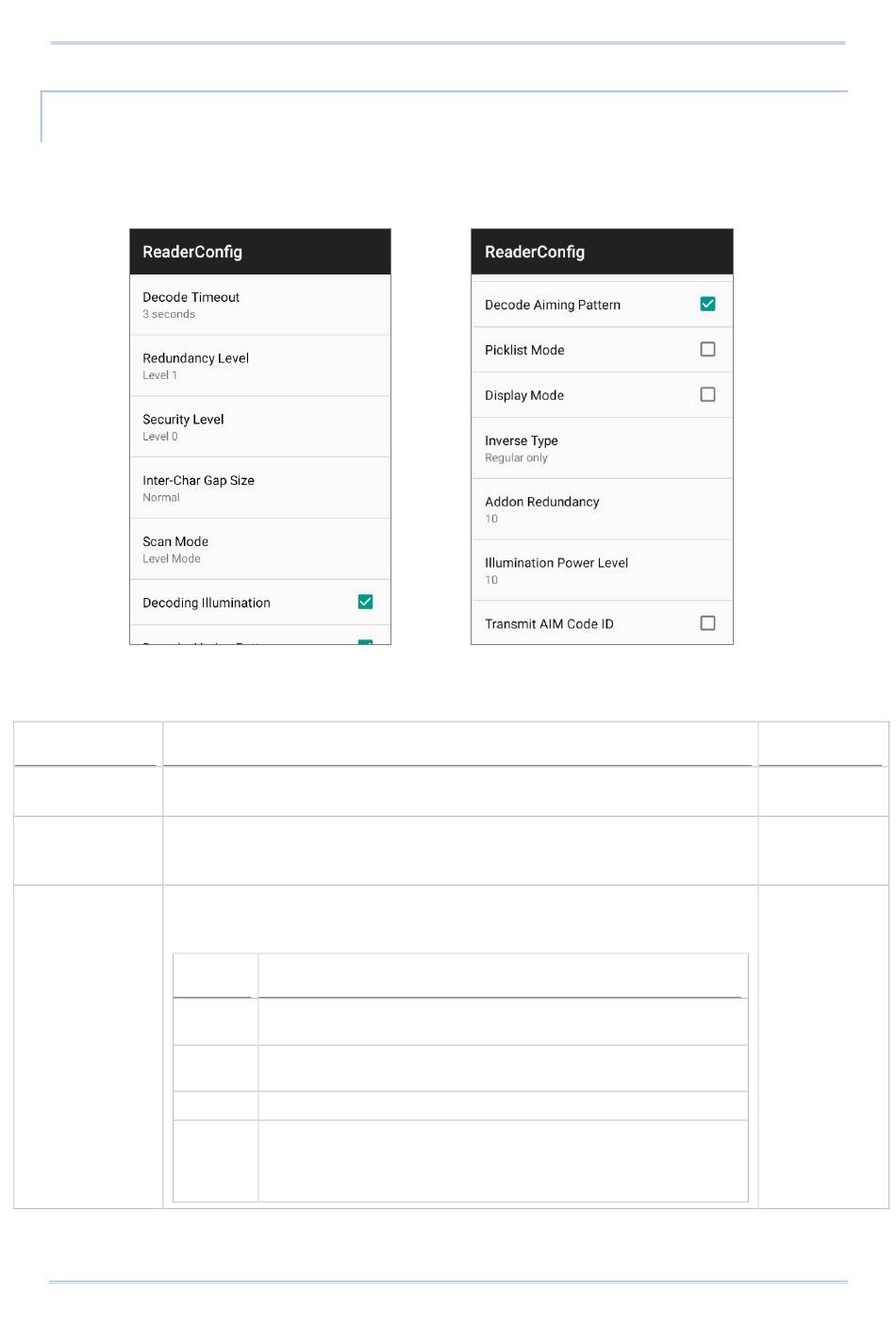Click the left ReaderConfig title bar
This screenshot has height=1327, width=896.
[x=259, y=252]
